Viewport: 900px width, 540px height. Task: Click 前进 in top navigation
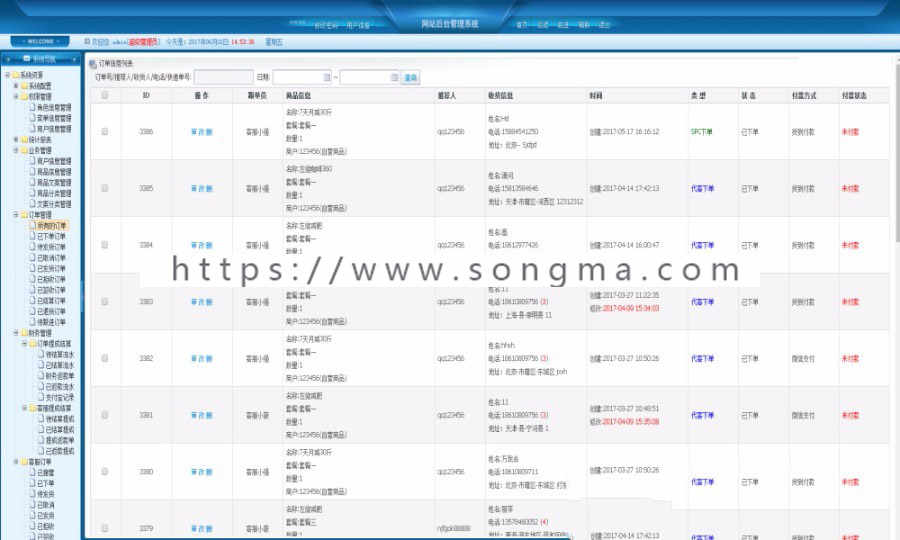tap(564, 25)
